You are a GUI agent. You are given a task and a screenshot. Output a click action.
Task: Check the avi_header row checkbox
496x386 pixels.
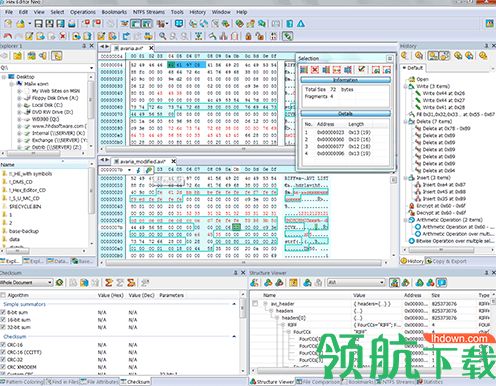[x=255, y=304]
